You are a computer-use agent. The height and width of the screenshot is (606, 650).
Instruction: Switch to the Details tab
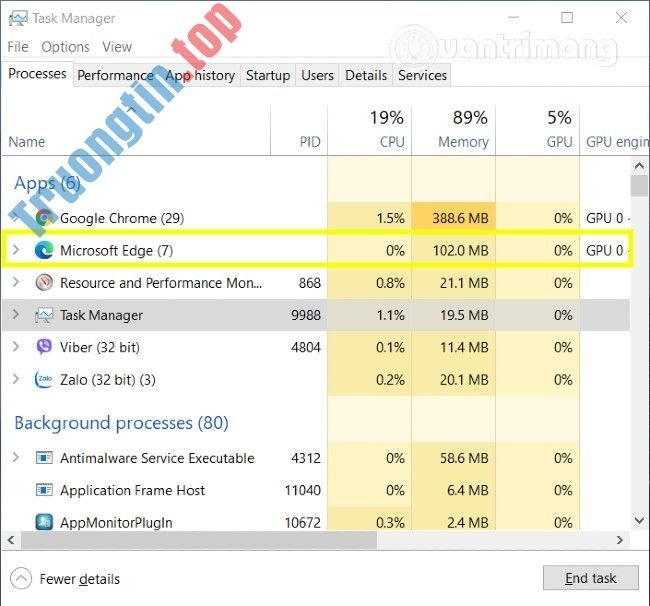366,75
